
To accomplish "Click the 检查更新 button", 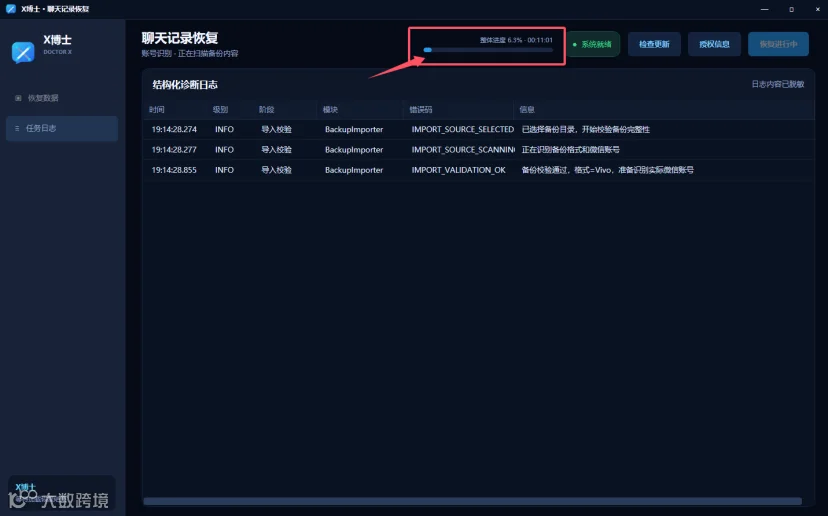I will pyautogui.click(x=654, y=44).
